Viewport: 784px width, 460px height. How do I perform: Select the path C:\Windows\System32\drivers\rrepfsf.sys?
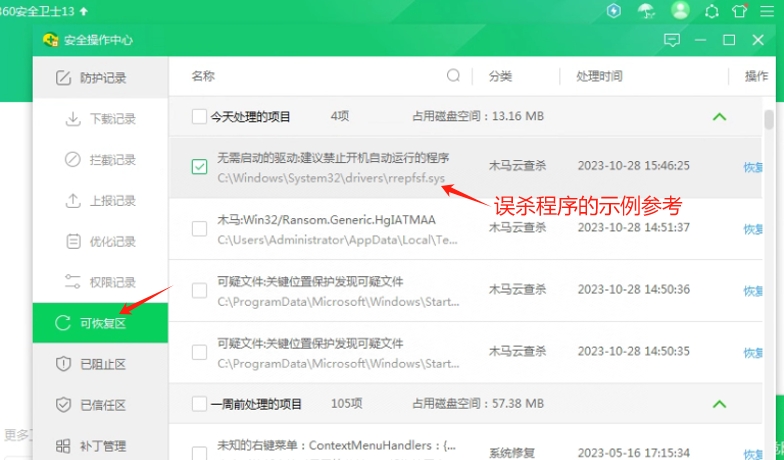[331, 178]
